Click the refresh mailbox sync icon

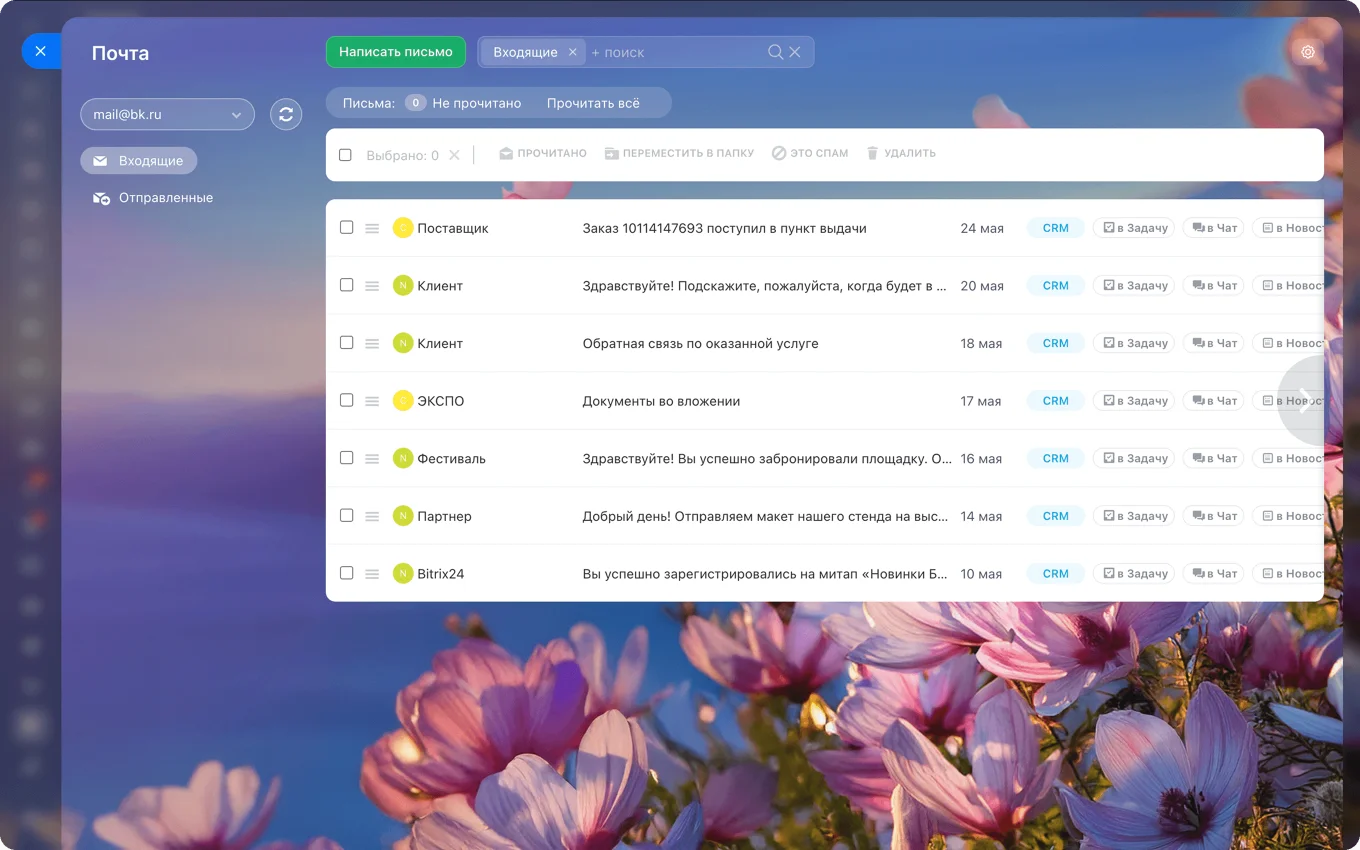pyautogui.click(x=286, y=115)
